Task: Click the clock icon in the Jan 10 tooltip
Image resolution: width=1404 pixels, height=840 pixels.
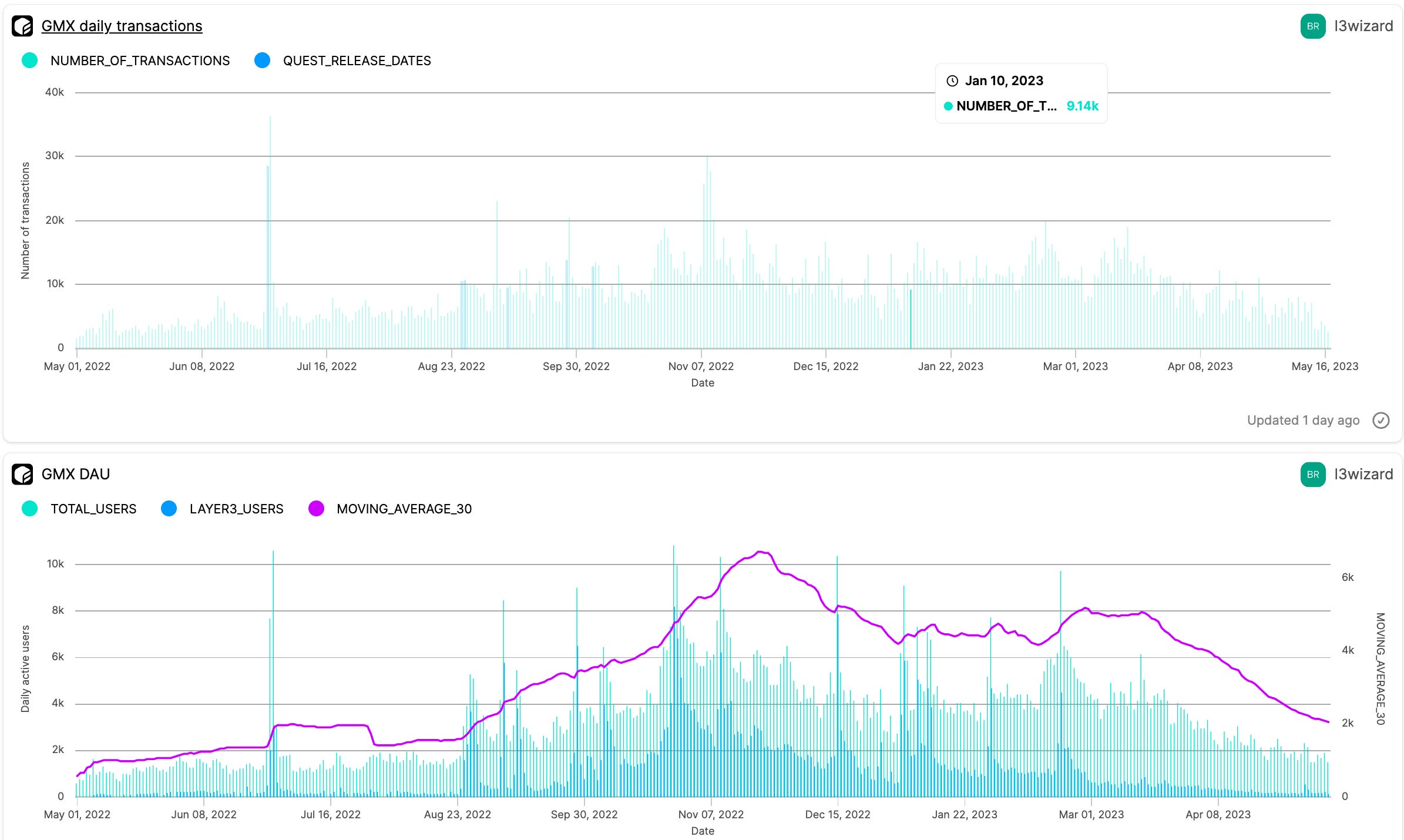Action: point(952,81)
